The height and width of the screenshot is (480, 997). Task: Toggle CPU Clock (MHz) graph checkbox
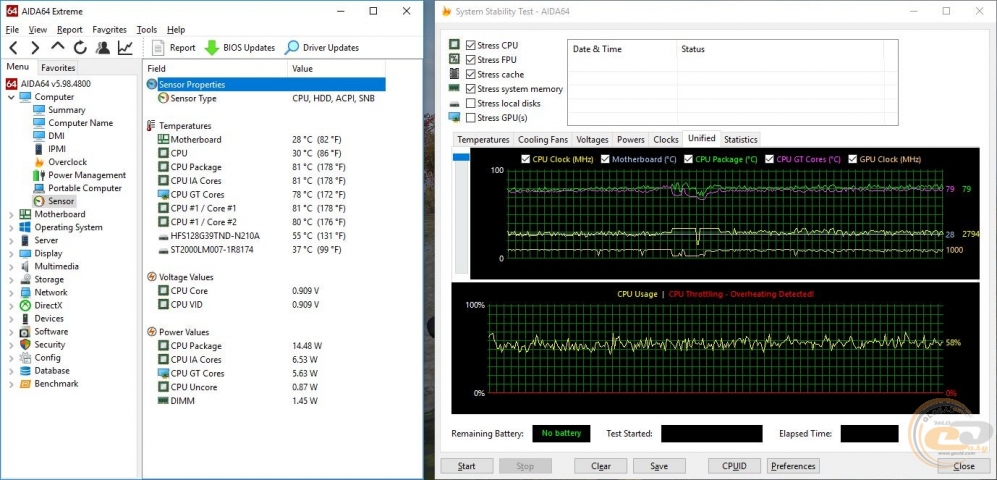[525, 159]
